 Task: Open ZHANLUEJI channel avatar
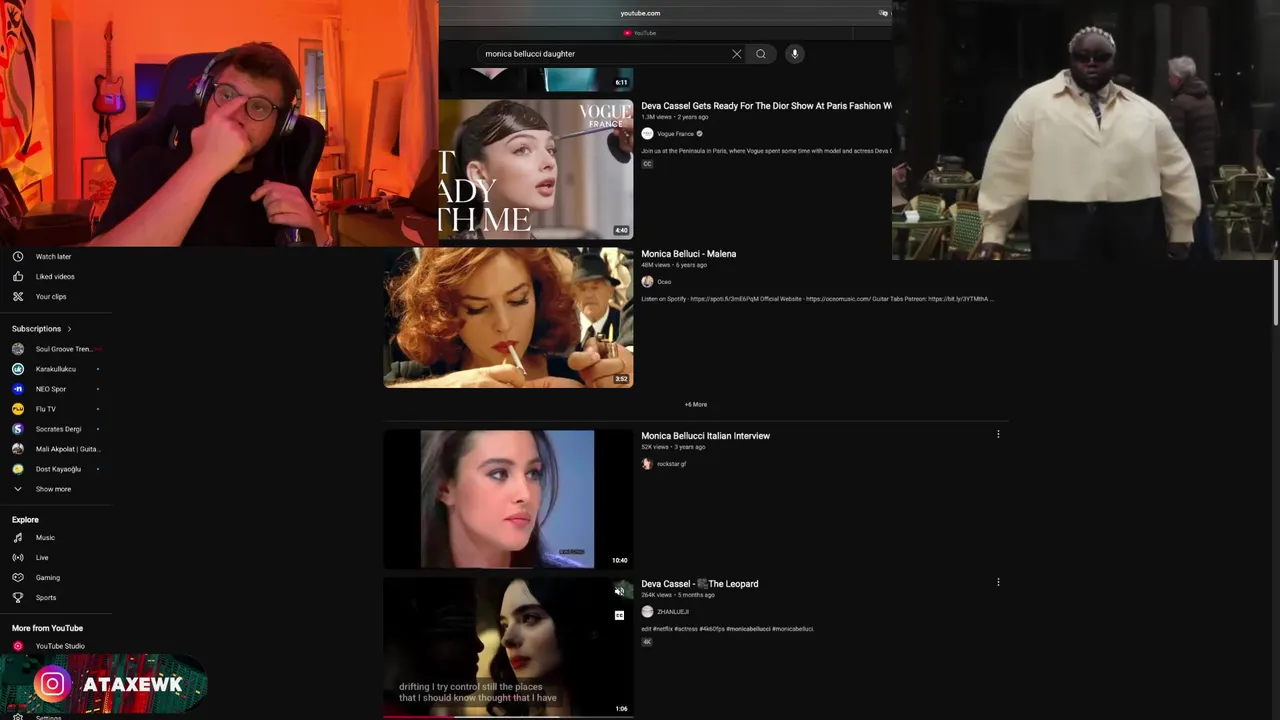647,612
